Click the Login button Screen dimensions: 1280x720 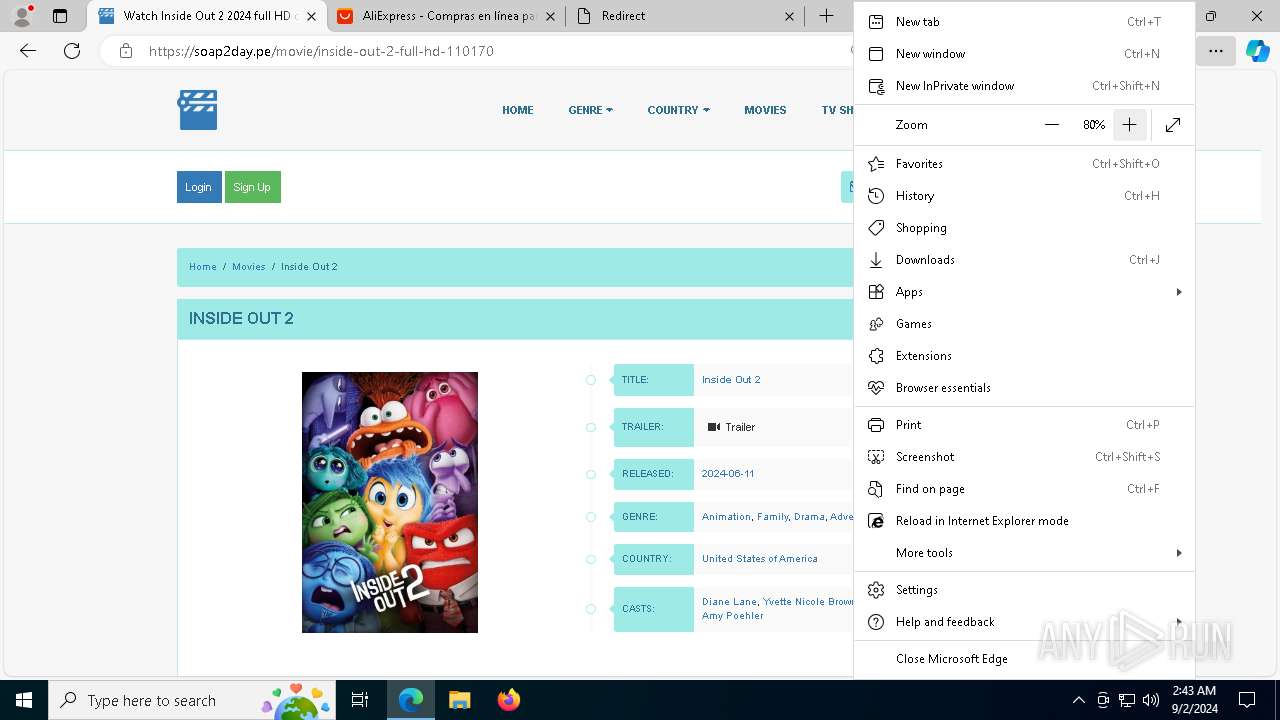[x=198, y=187]
